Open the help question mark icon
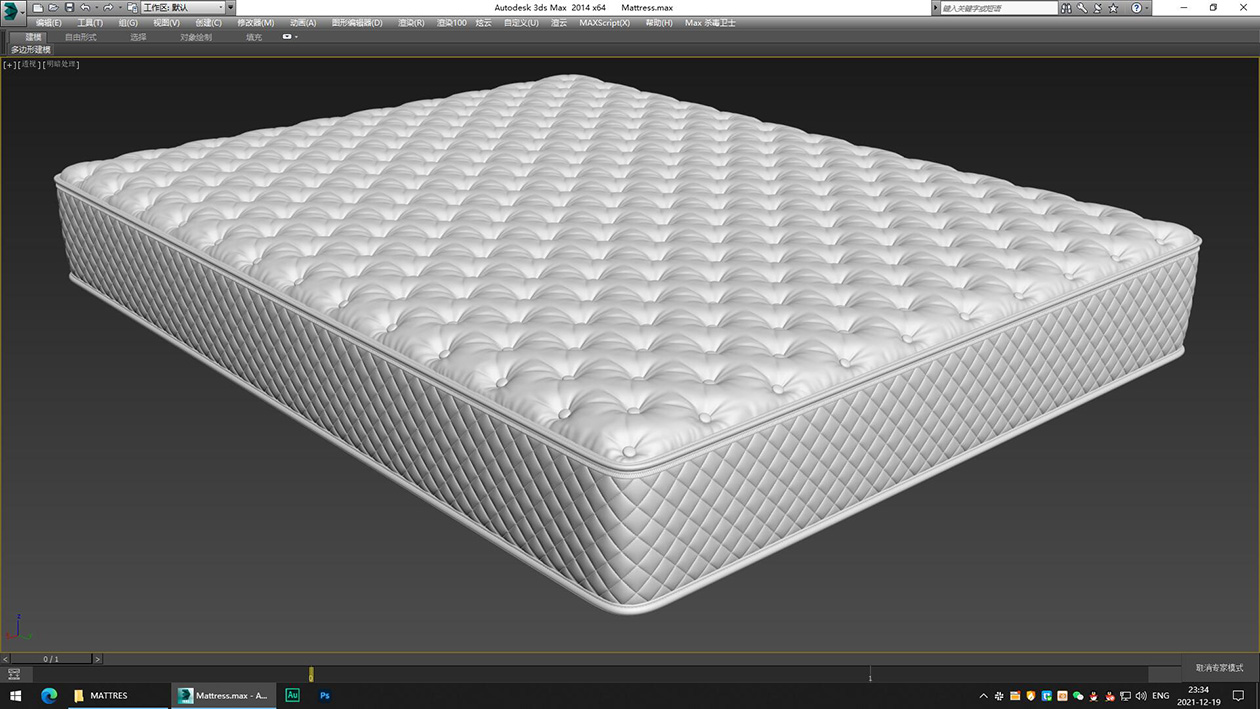This screenshot has width=1260, height=709. (x=1135, y=8)
